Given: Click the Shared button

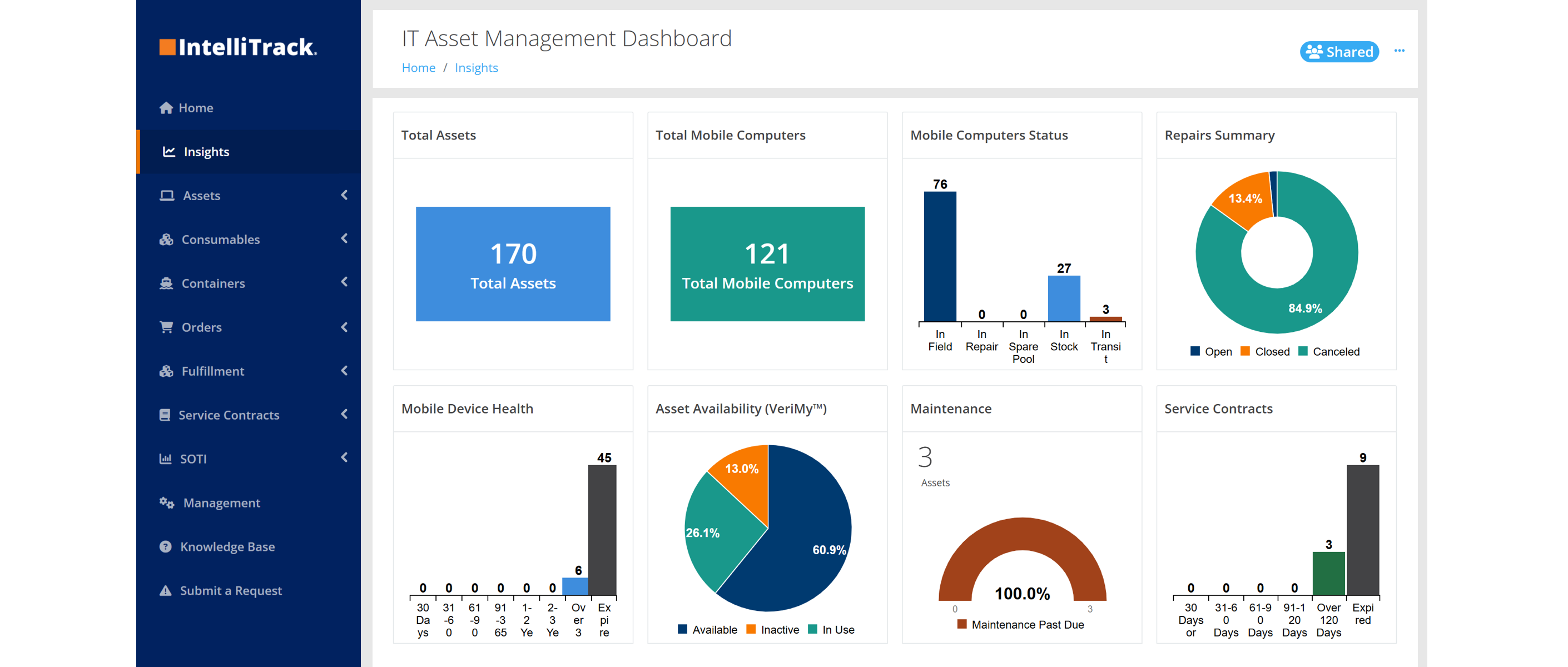Looking at the screenshot, I should coord(1339,52).
